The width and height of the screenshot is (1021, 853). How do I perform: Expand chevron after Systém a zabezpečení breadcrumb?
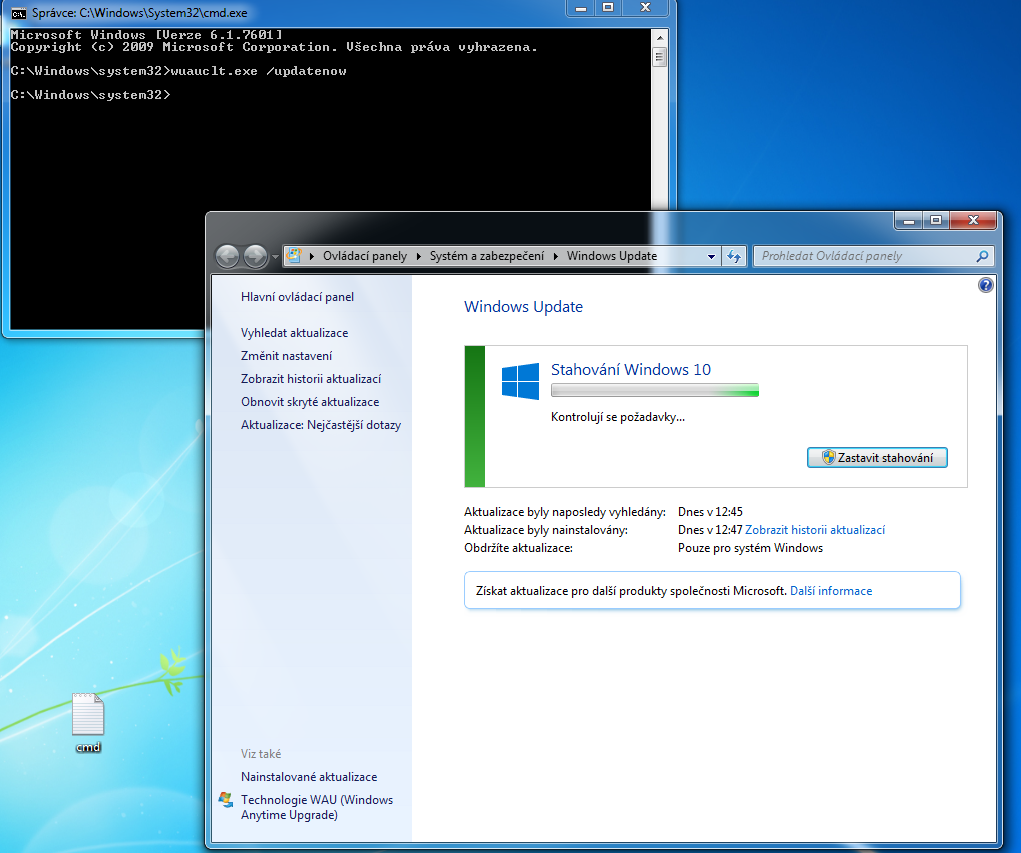pyautogui.click(x=555, y=256)
